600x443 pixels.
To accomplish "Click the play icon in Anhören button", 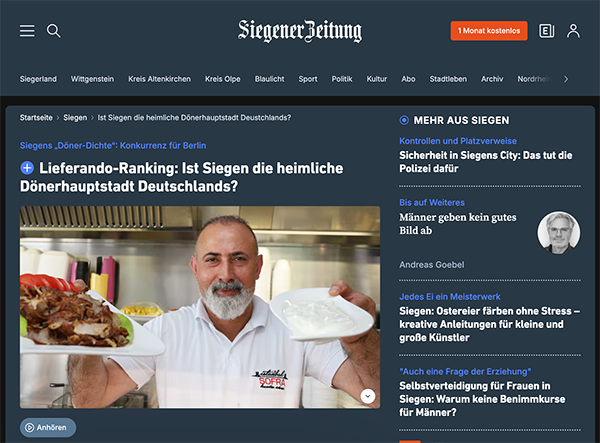I will (29, 427).
